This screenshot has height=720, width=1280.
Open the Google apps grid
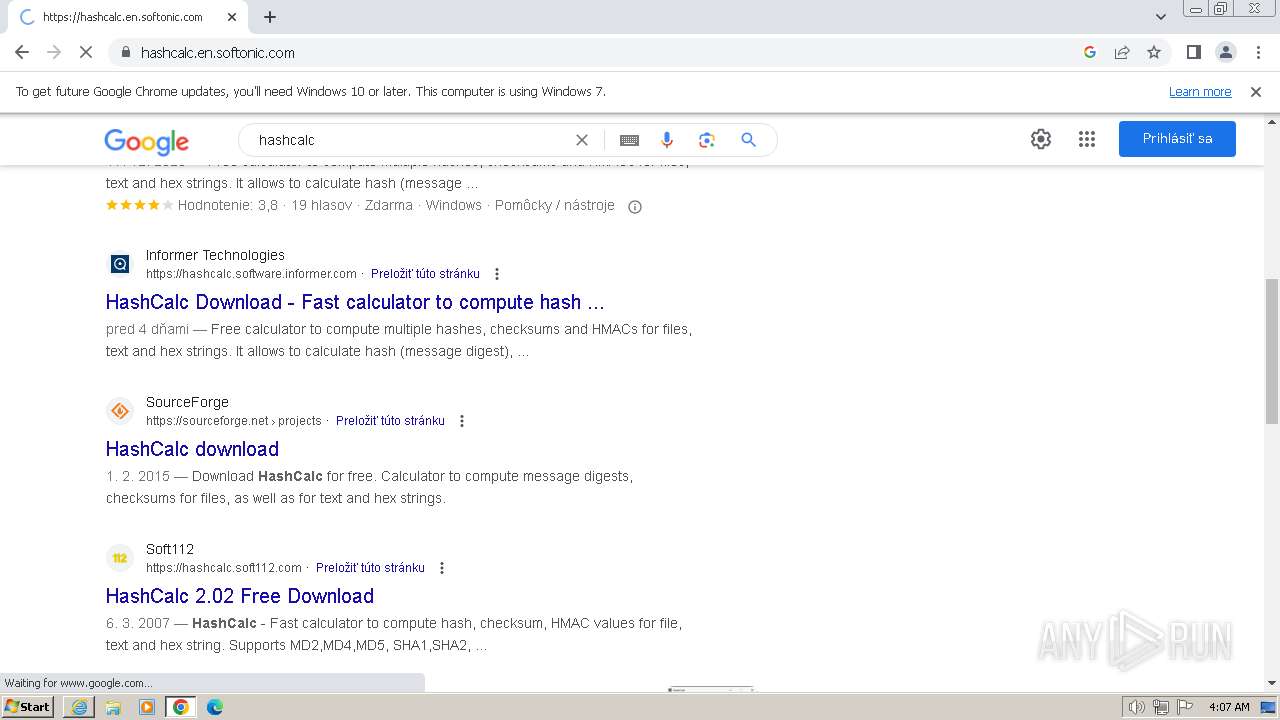pyautogui.click(x=1087, y=139)
